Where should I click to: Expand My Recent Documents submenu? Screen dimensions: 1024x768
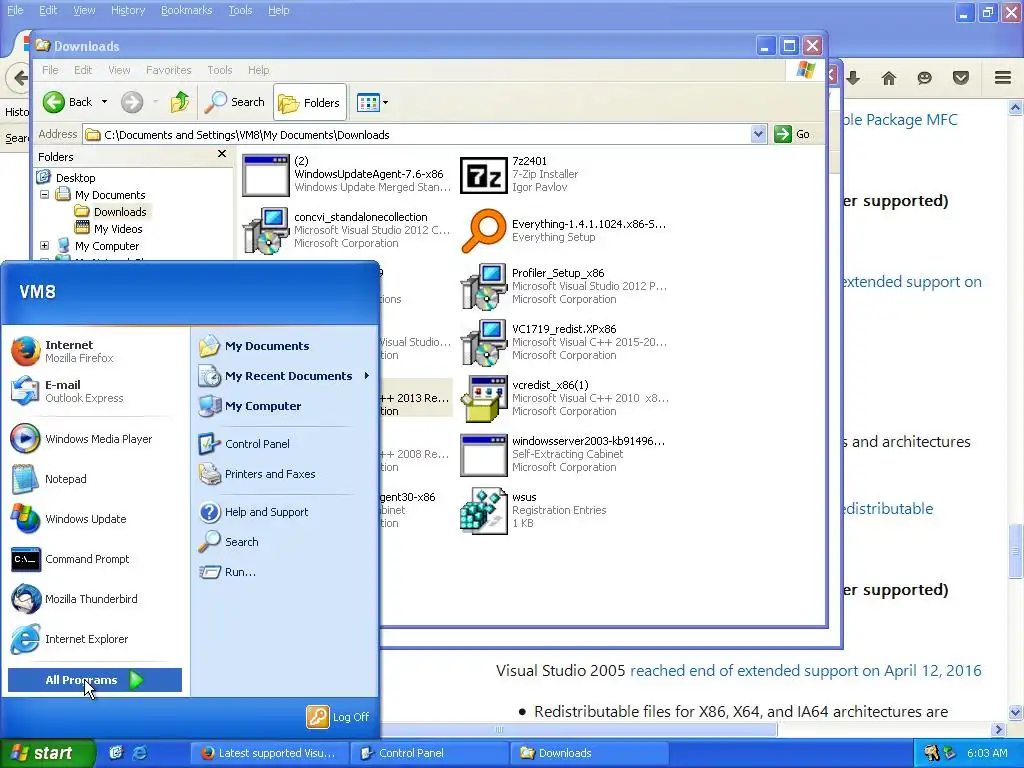pos(283,376)
